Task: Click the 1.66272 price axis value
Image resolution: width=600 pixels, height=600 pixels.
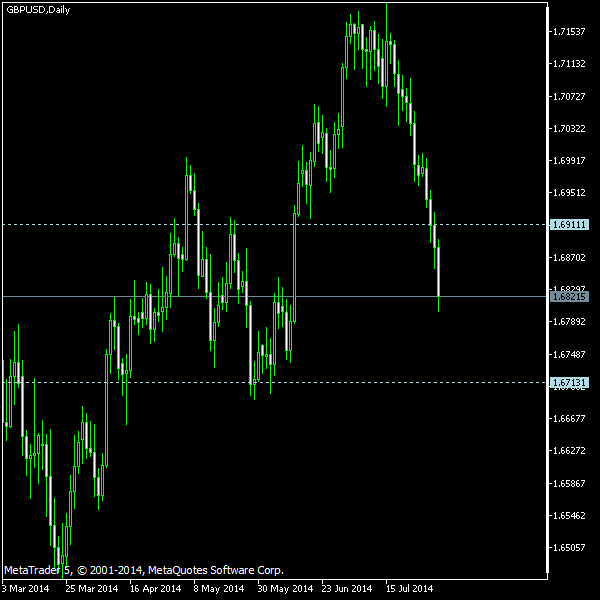Action: [569, 451]
